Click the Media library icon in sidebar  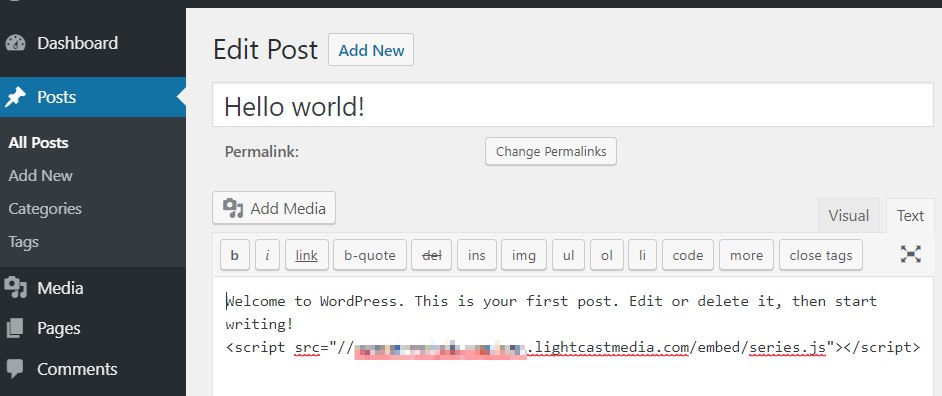click(x=16, y=288)
